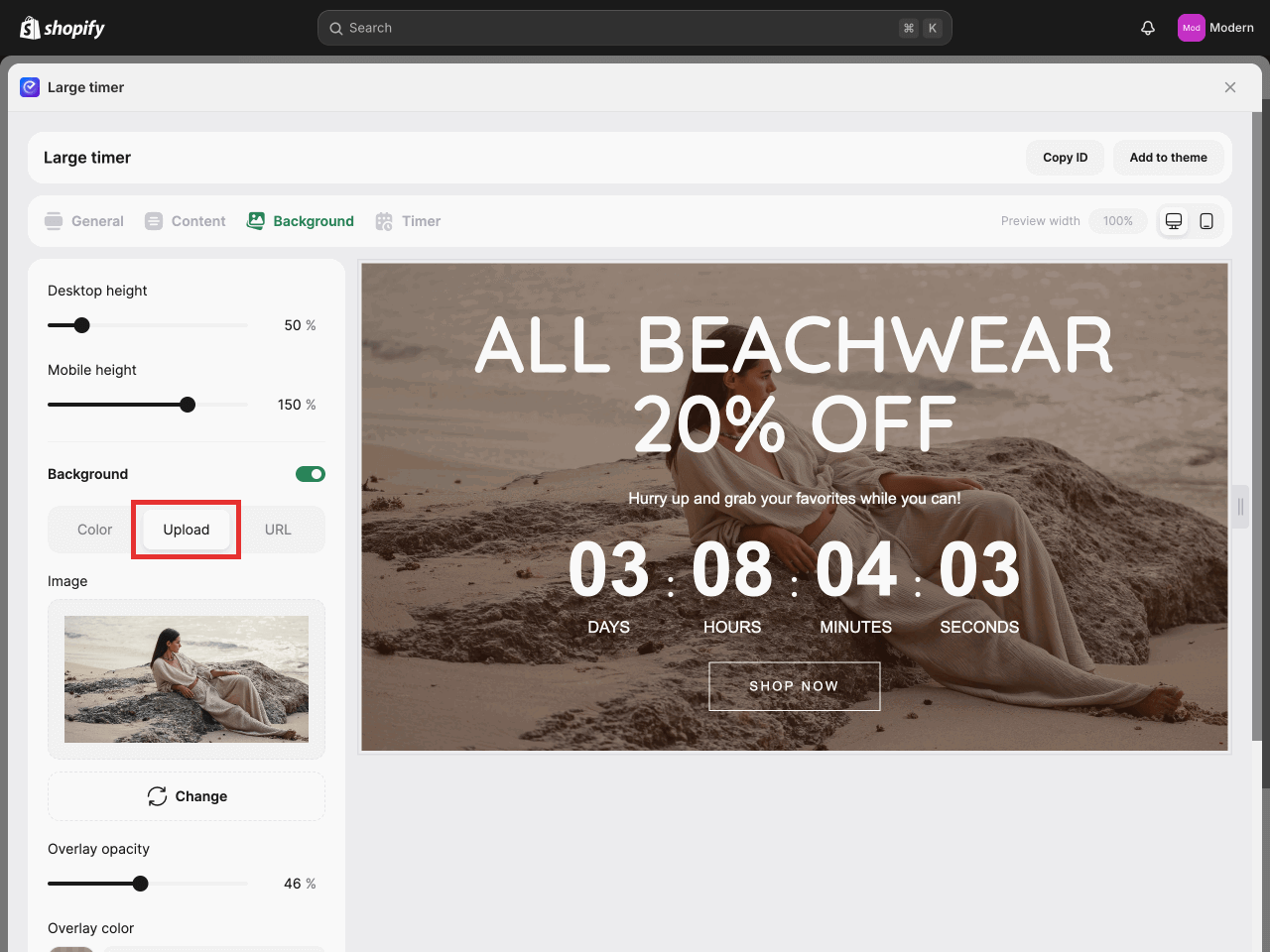
Task: Open the Timer tab
Action: [408, 221]
